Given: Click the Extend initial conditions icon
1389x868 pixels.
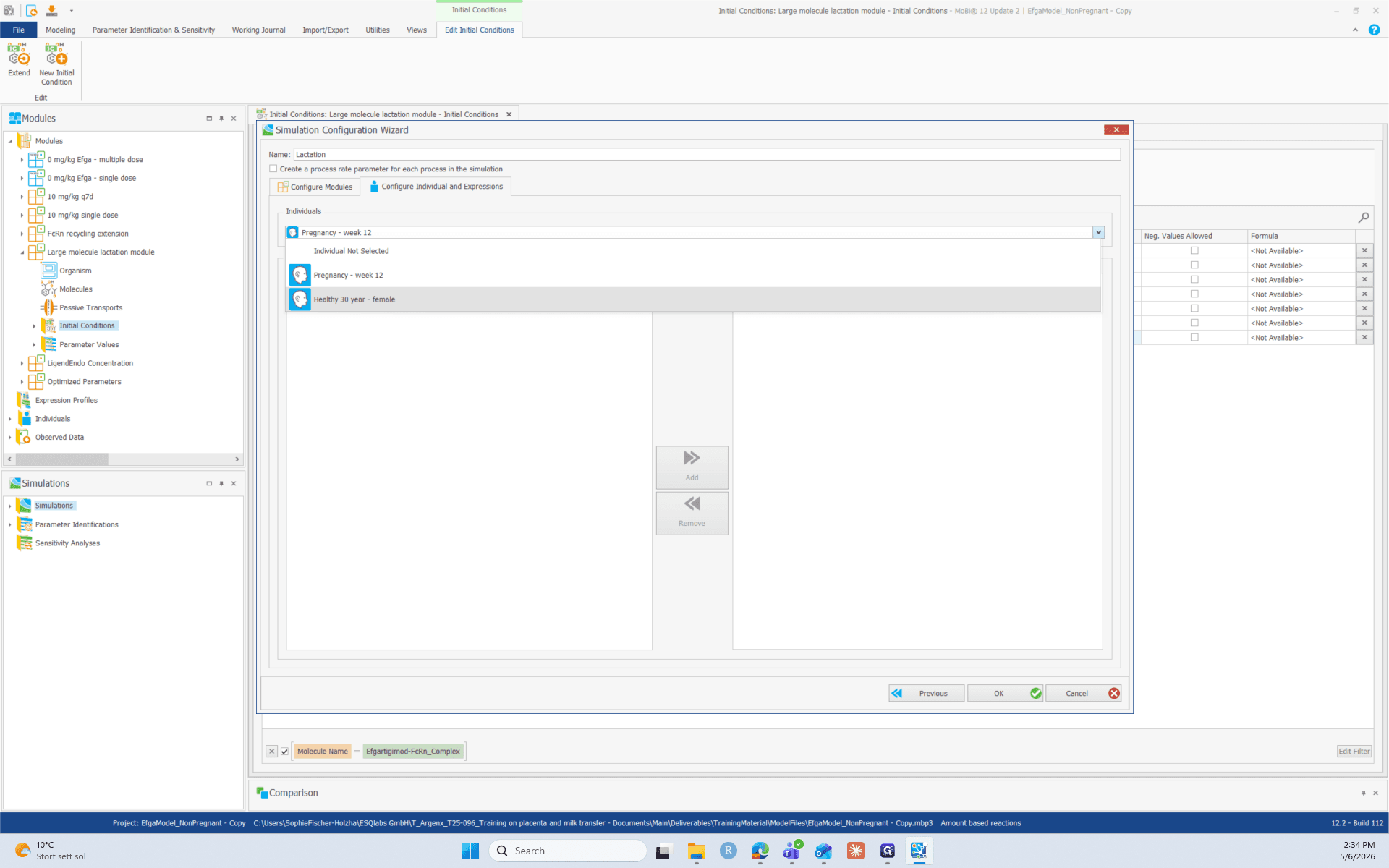Looking at the screenshot, I should coord(19,55).
